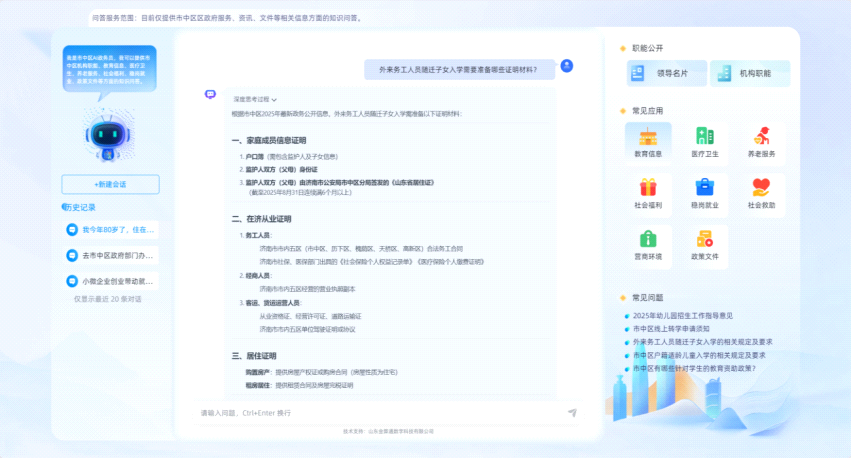Open the 政策文件 icon
Image resolution: width=852 pixels, height=459 pixels.
pos(705,240)
